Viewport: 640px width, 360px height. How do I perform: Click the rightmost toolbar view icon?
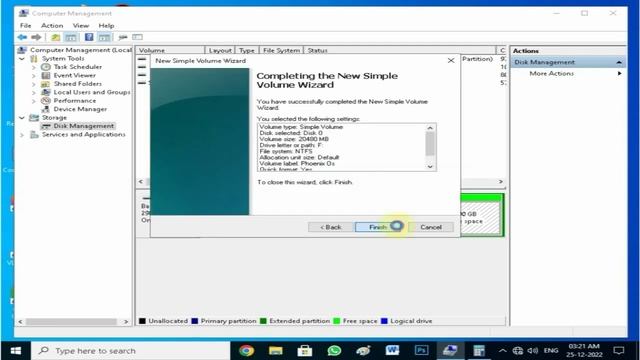[x=137, y=37]
